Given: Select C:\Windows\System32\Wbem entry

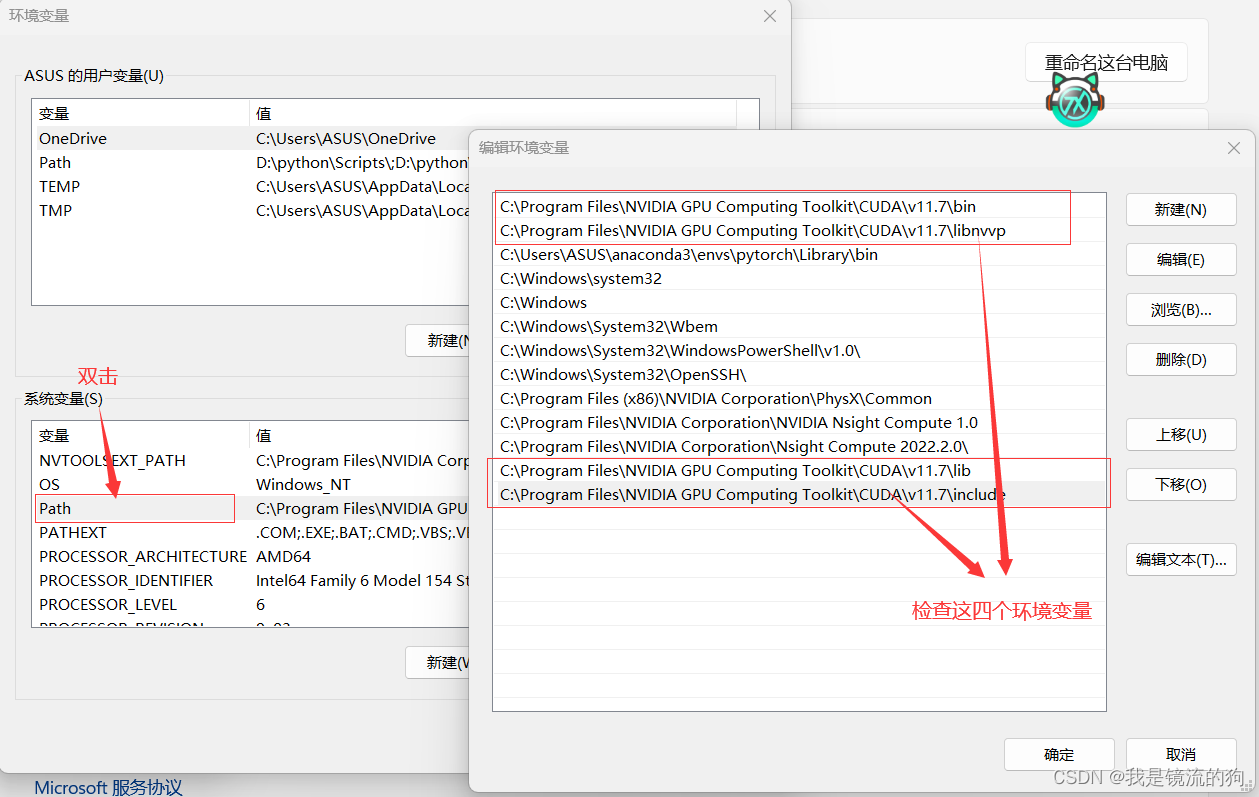Looking at the screenshot, I should [x=800, y=327].
